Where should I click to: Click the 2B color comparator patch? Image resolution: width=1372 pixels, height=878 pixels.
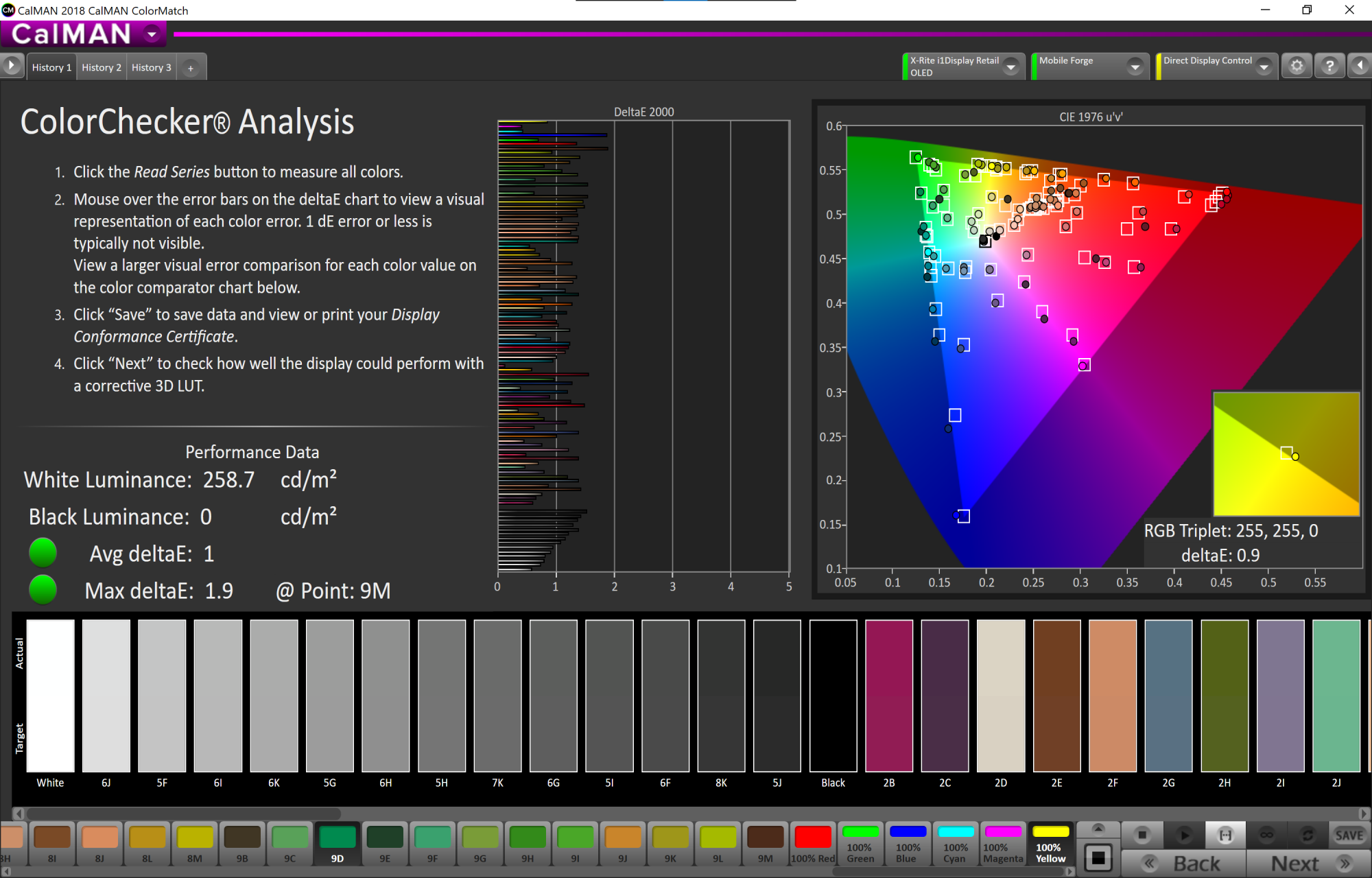pos(889,696)
